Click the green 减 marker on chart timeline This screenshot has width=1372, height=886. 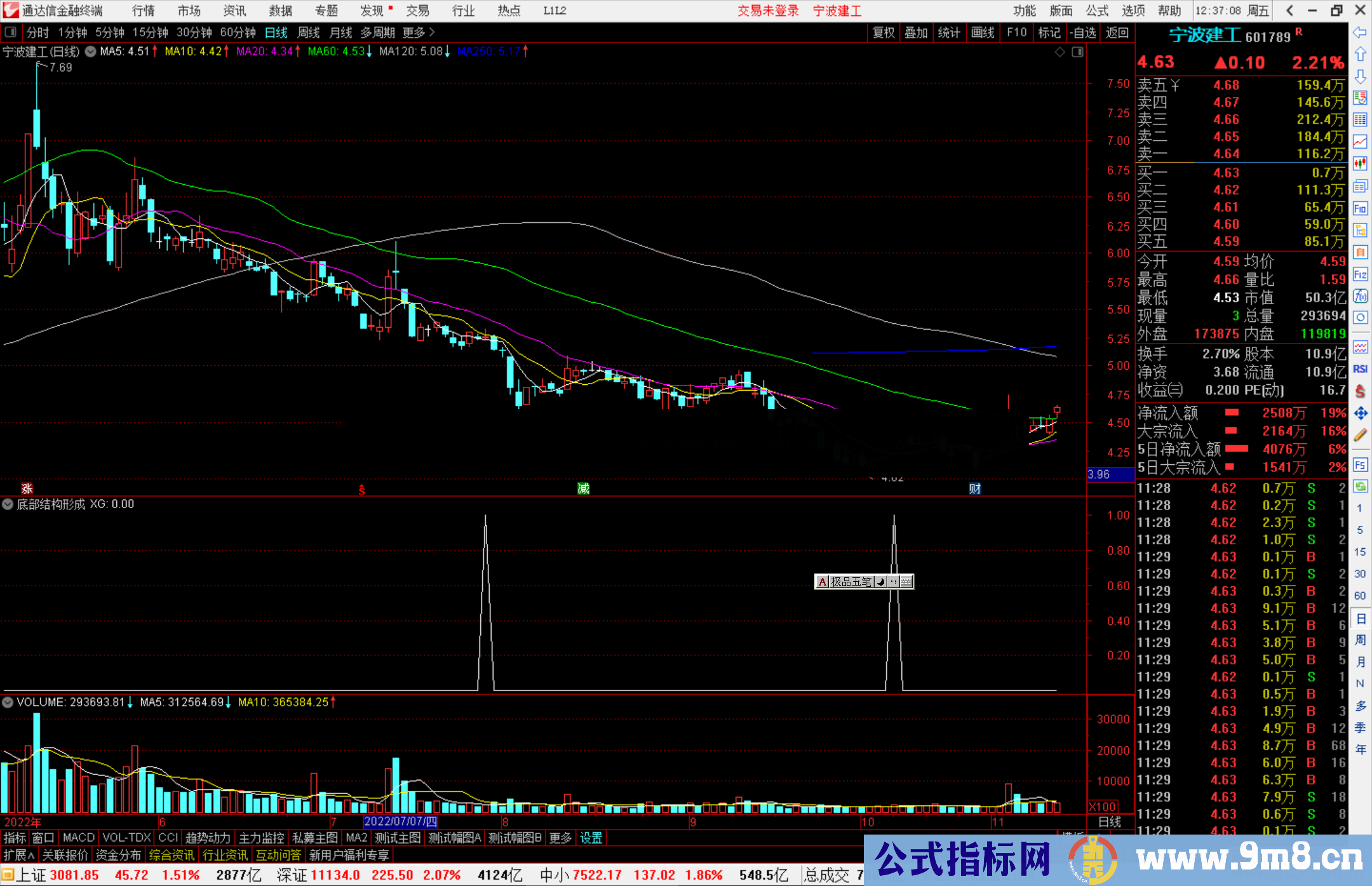pos(583,488)
